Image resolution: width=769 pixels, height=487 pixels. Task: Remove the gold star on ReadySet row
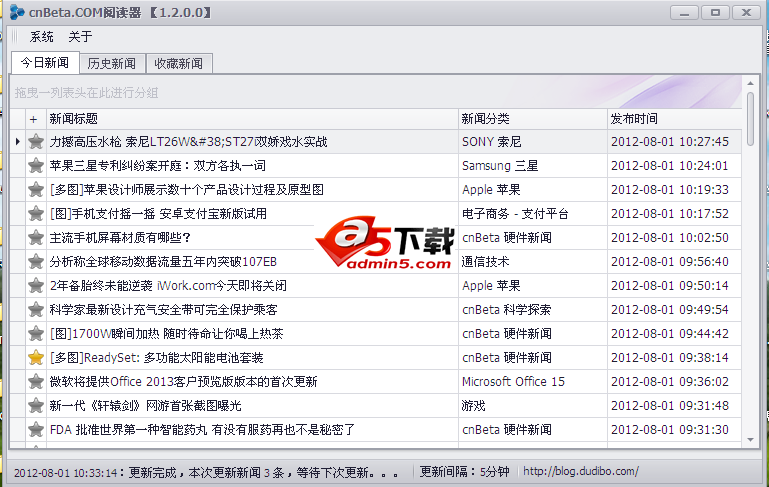pos(36,358)
